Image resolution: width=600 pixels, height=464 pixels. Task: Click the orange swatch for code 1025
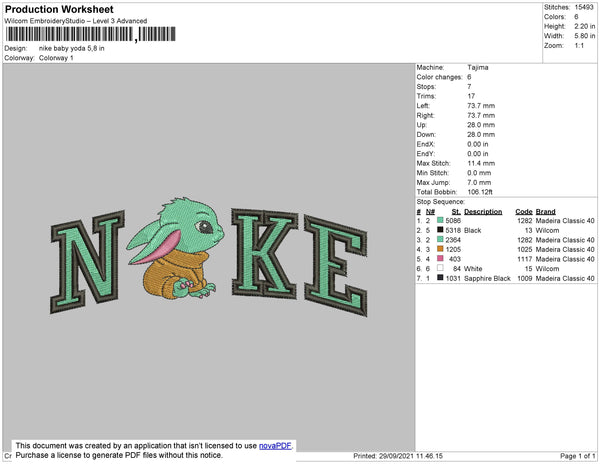click(440, 249)
